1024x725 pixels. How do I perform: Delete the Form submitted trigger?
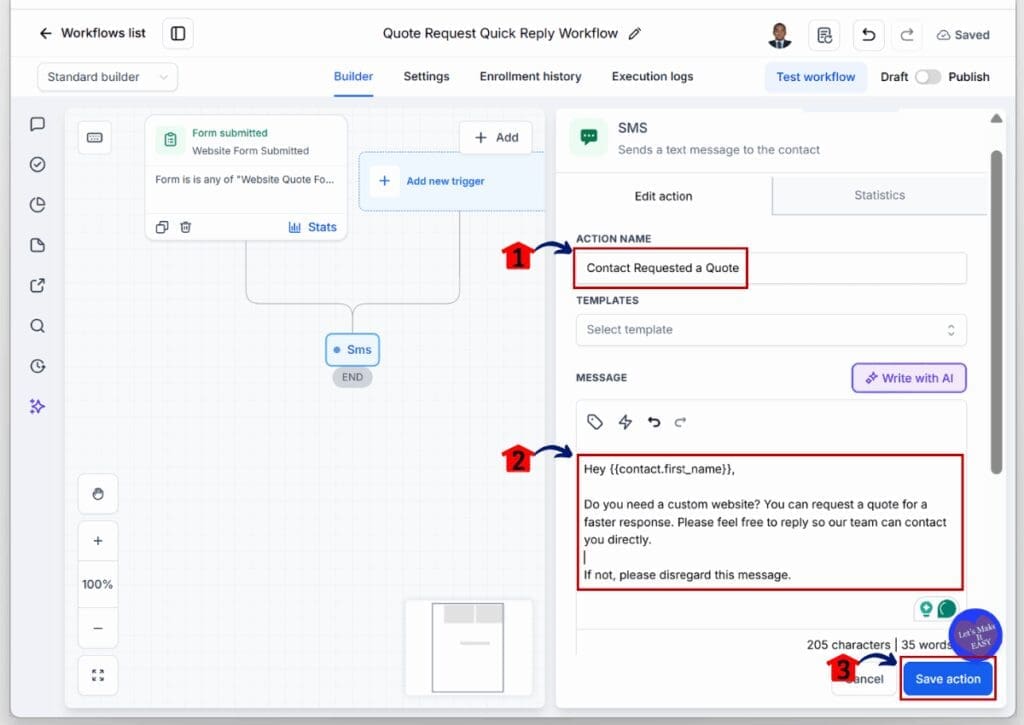pos(185,227)
